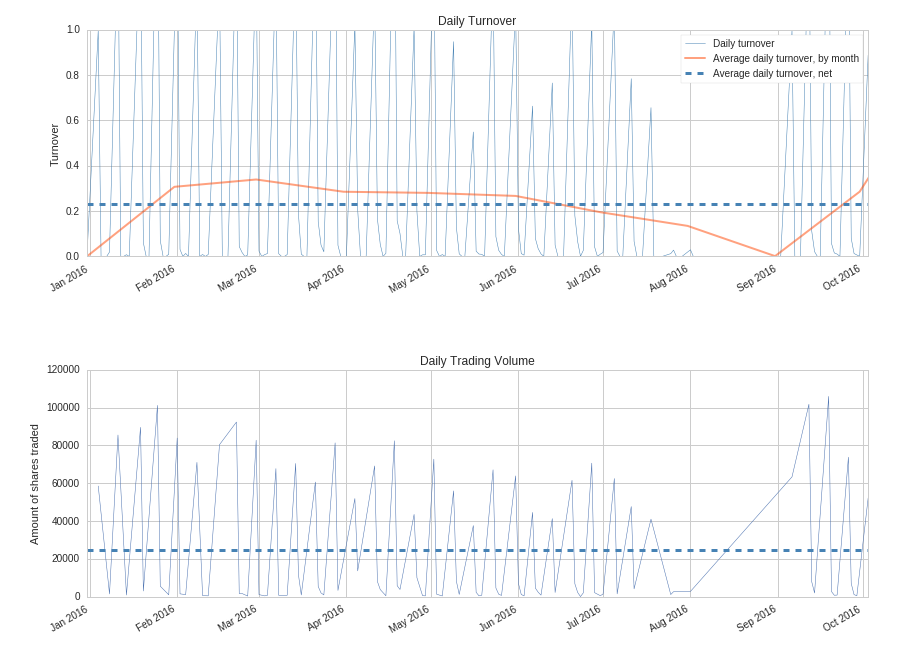Screen dimensions: 906x659
Task: Click the 100000 tick on volume axis
Action: (64, 408)
